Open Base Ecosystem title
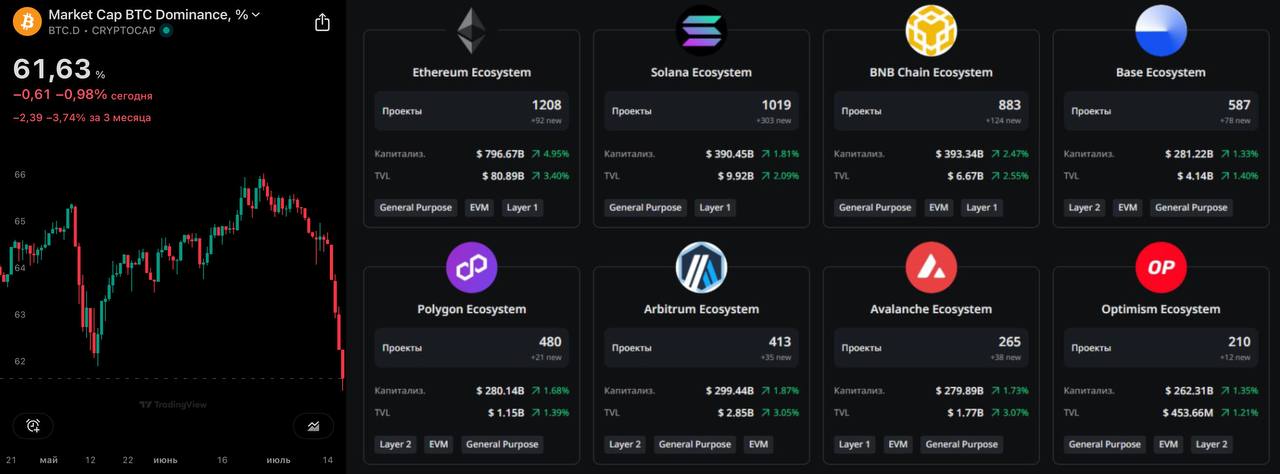 1161,73
